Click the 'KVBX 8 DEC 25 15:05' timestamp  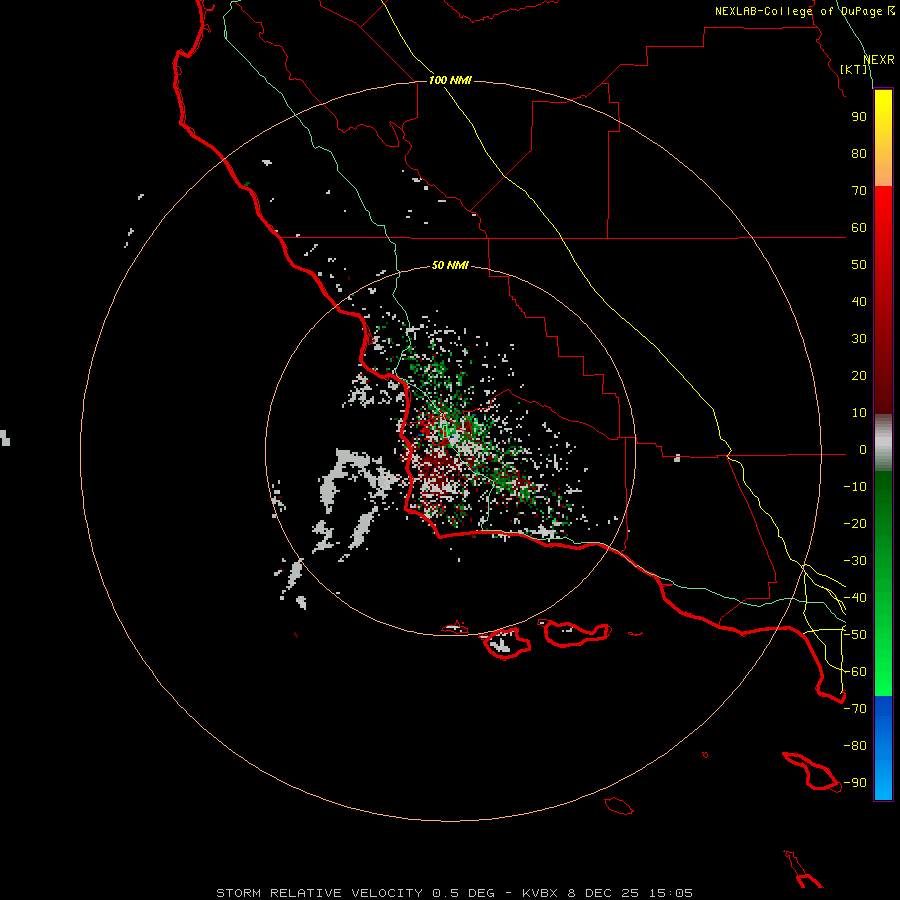607,893
